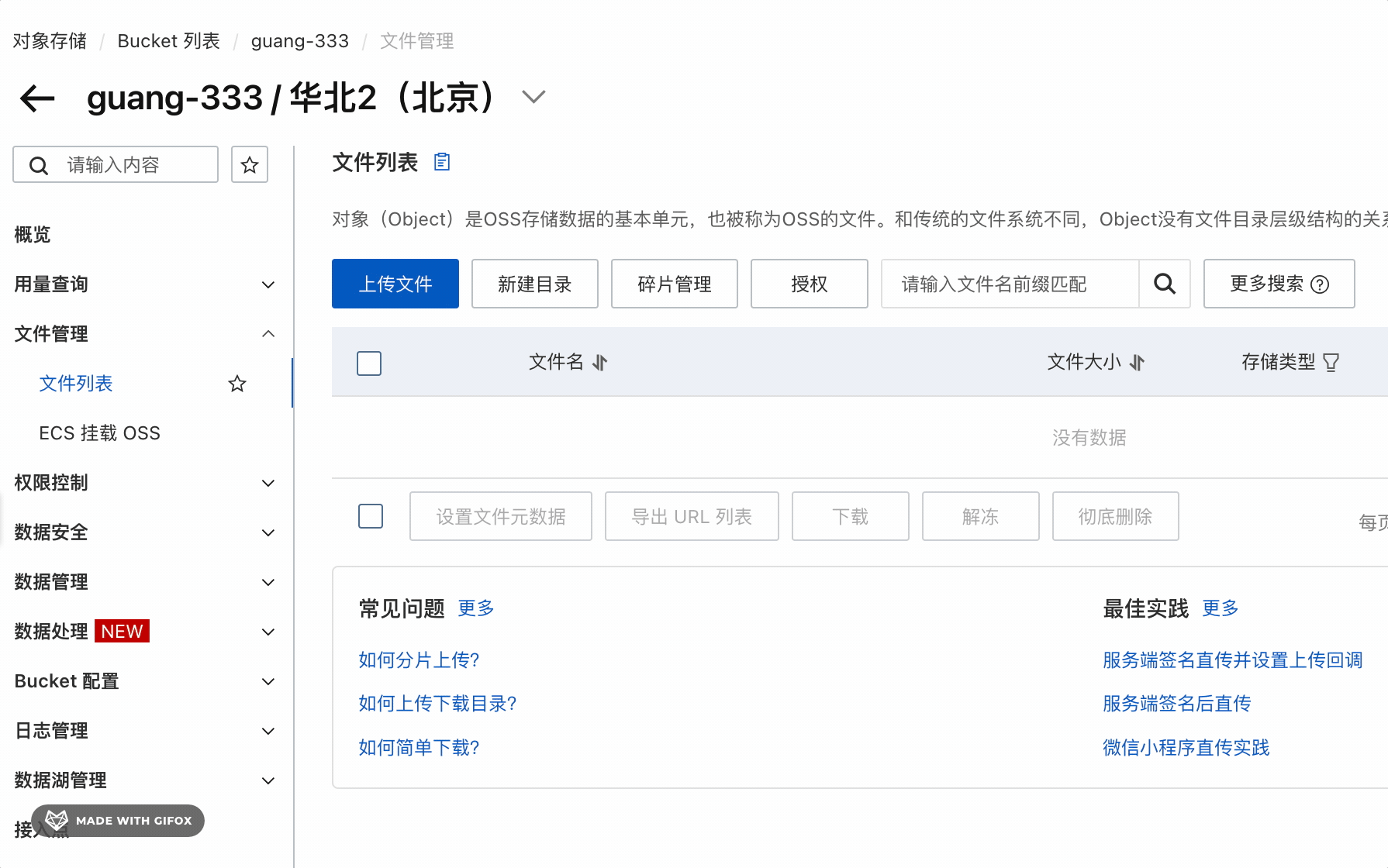This screenshot has width=1388, height=868.
Task: Click the star favorites icon beside sidebar search
Action: click(250, 164)
